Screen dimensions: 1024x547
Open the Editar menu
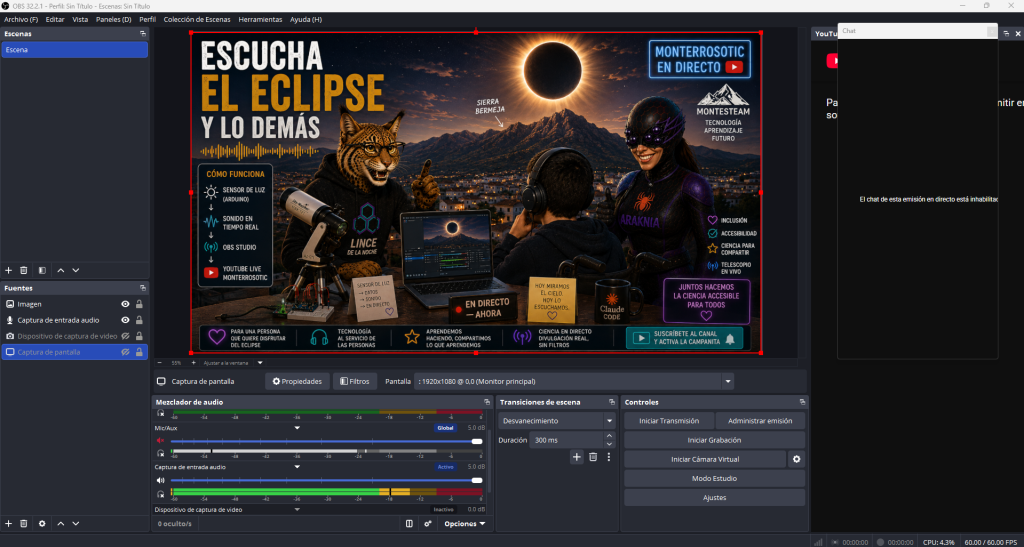click(55, 20)
